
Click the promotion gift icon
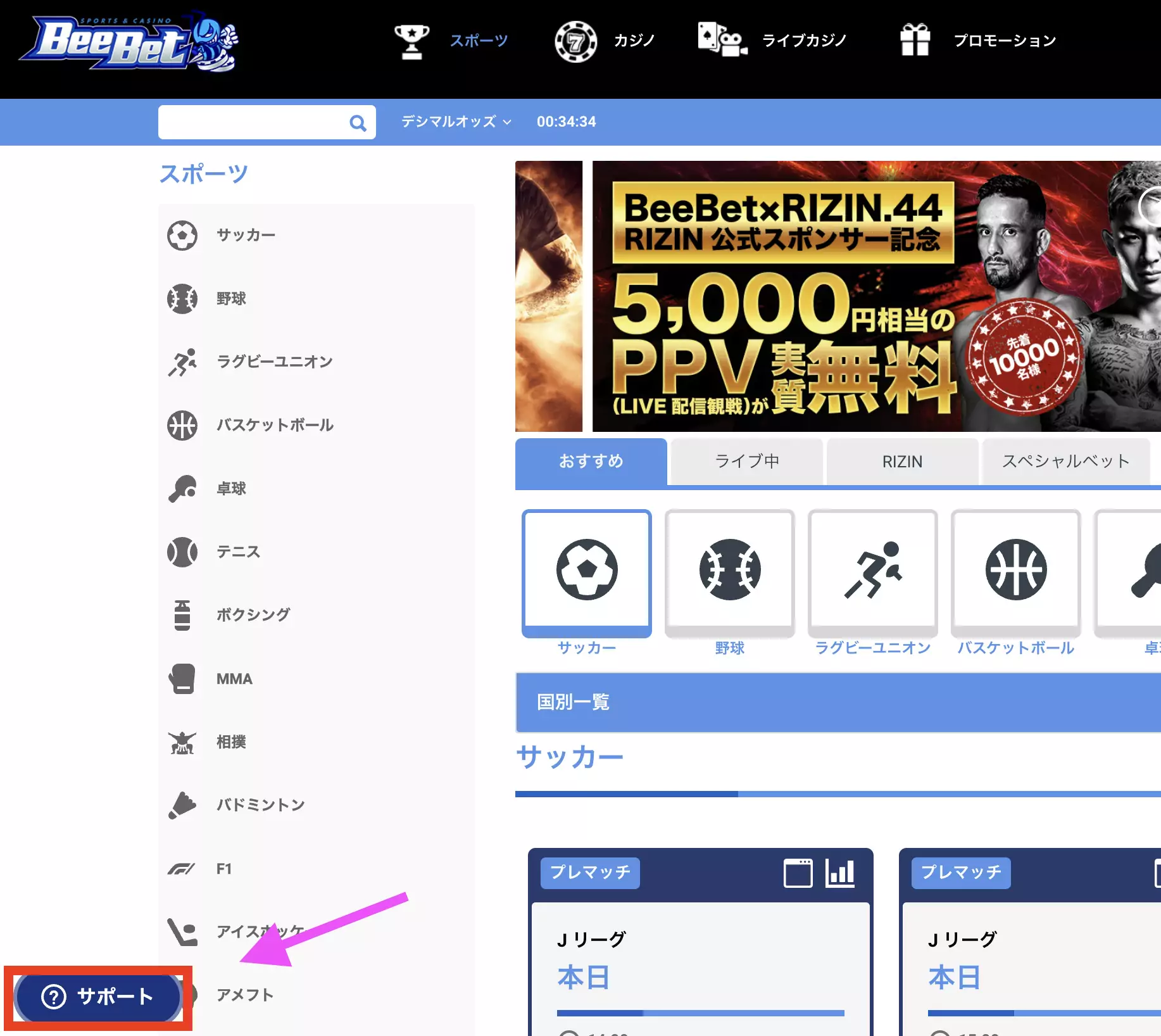[x=915, y=40]
